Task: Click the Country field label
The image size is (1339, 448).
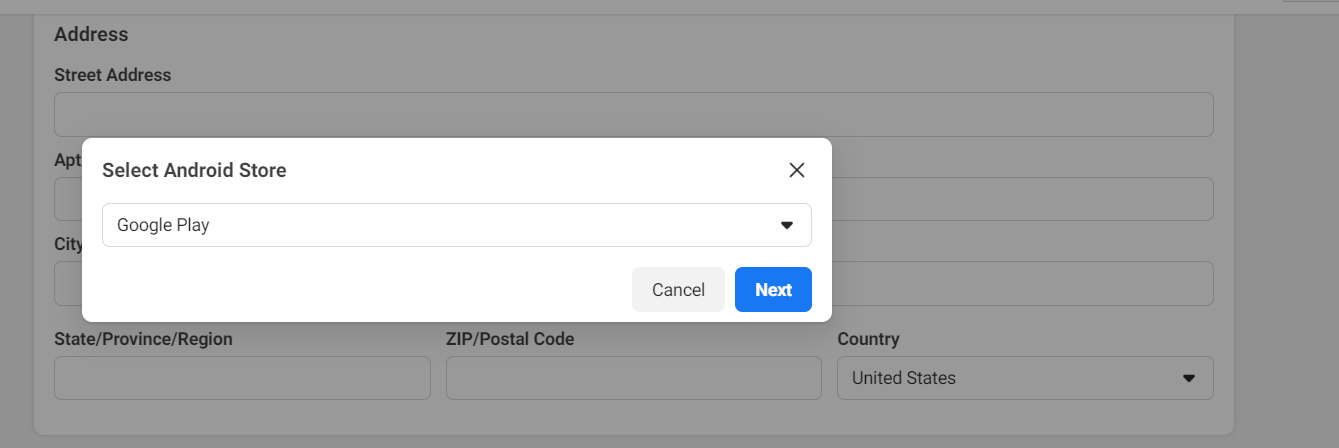Action: click(x=868, y=339)
